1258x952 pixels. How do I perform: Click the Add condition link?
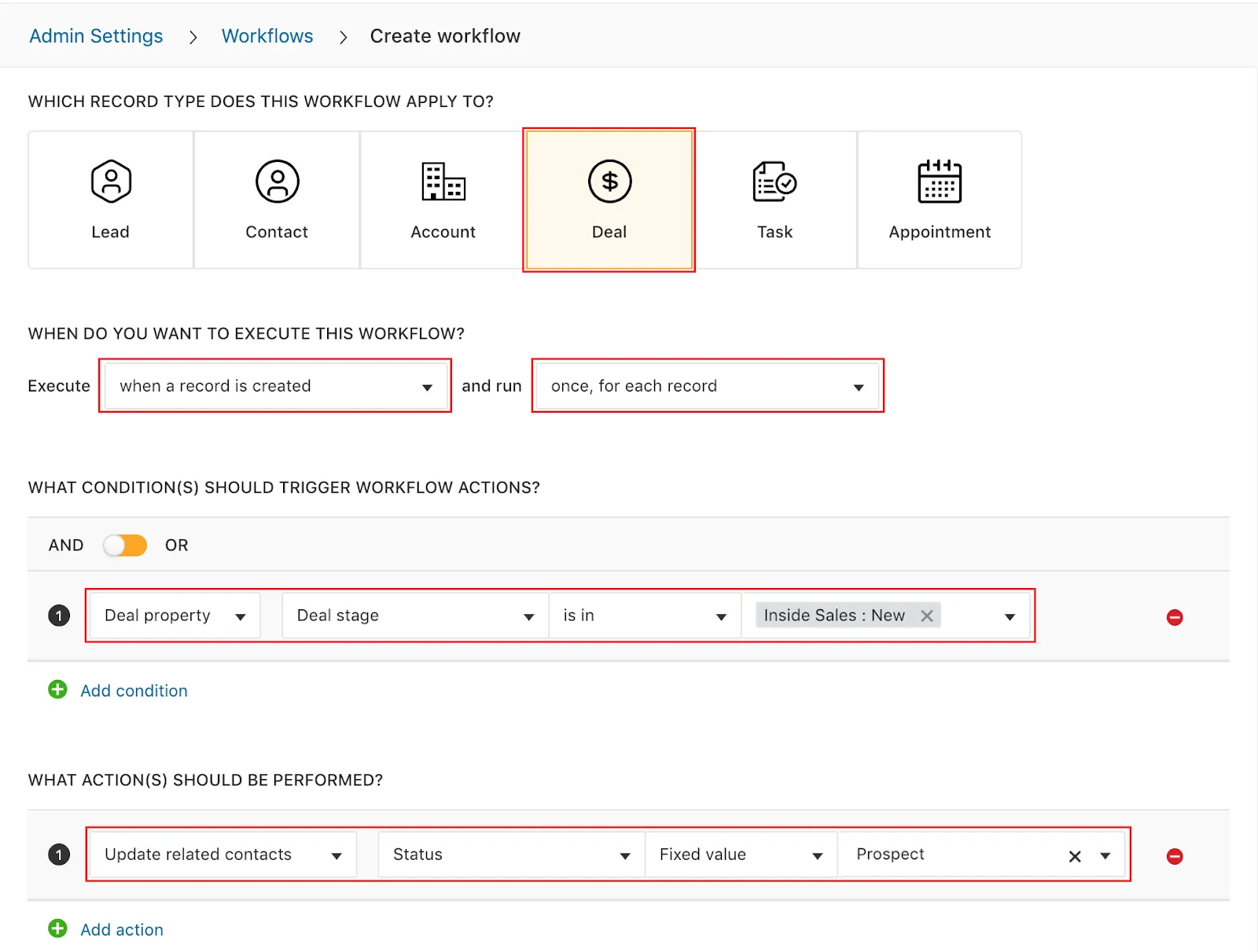(x=134, y=690)
